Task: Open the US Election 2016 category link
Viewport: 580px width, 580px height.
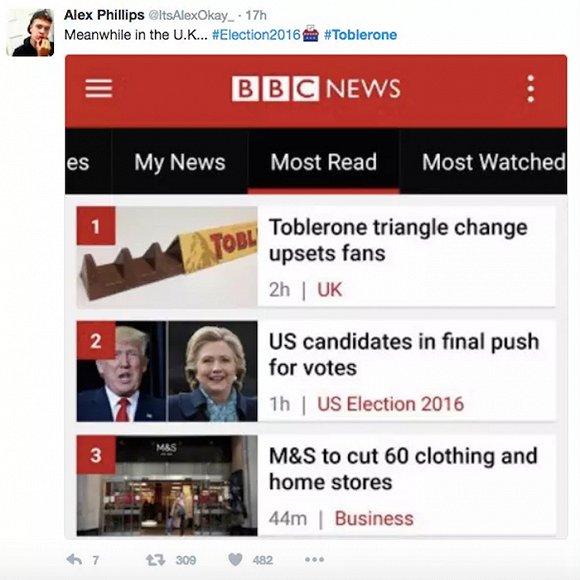Action: pos(391,404)
